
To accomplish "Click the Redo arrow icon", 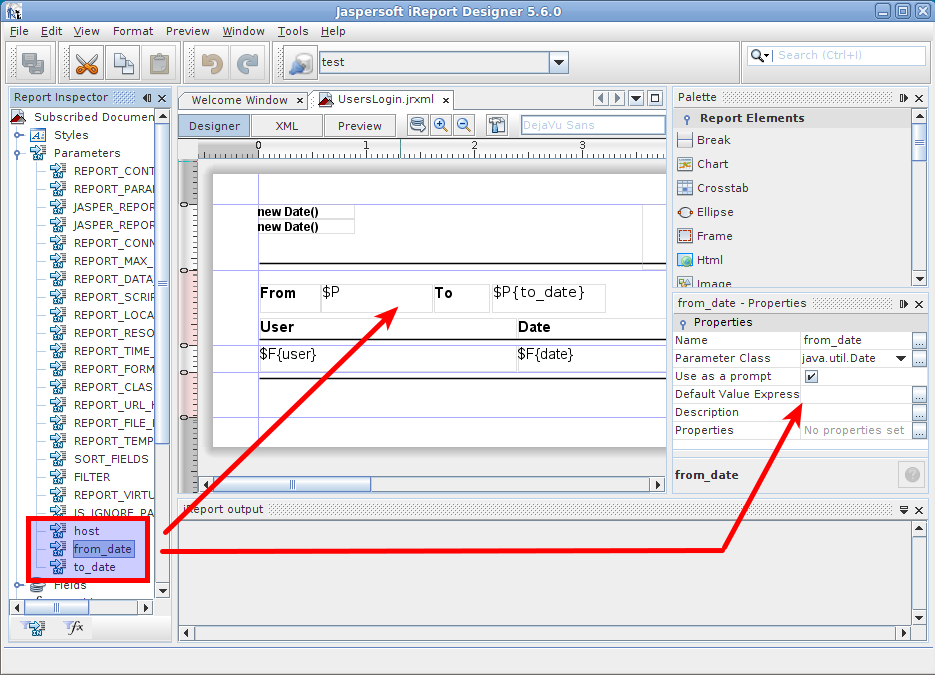I will 247,65.
